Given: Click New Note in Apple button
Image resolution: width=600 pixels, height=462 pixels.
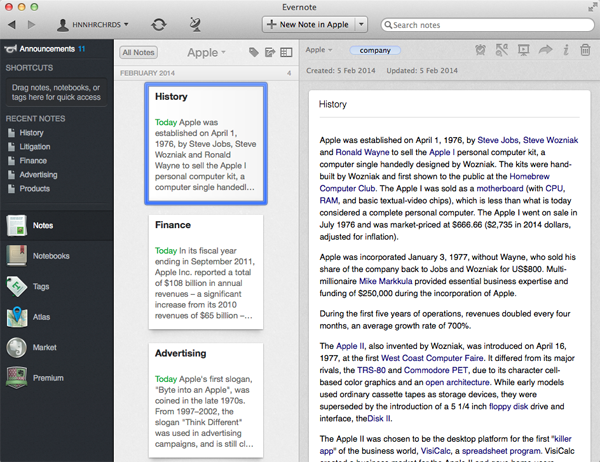Looking at the screenshot, I should [309, 24].
